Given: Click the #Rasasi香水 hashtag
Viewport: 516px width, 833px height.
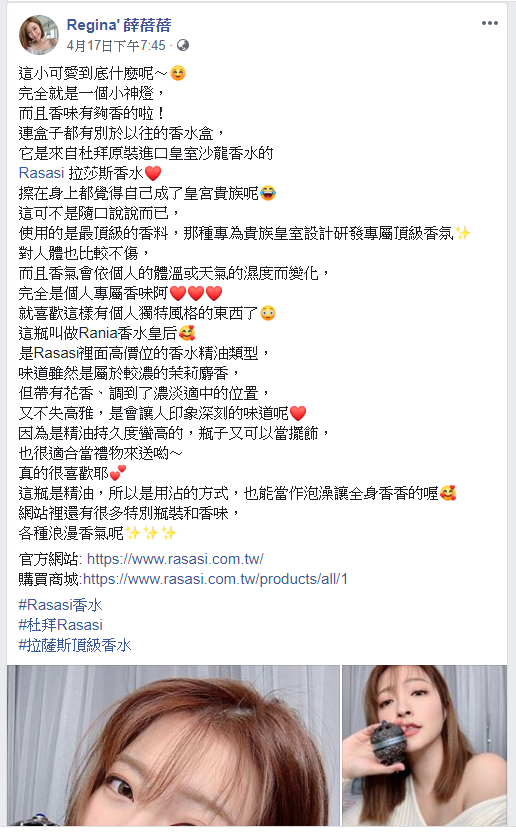Looking at the screenshot, I should click(x=61, y=605).
